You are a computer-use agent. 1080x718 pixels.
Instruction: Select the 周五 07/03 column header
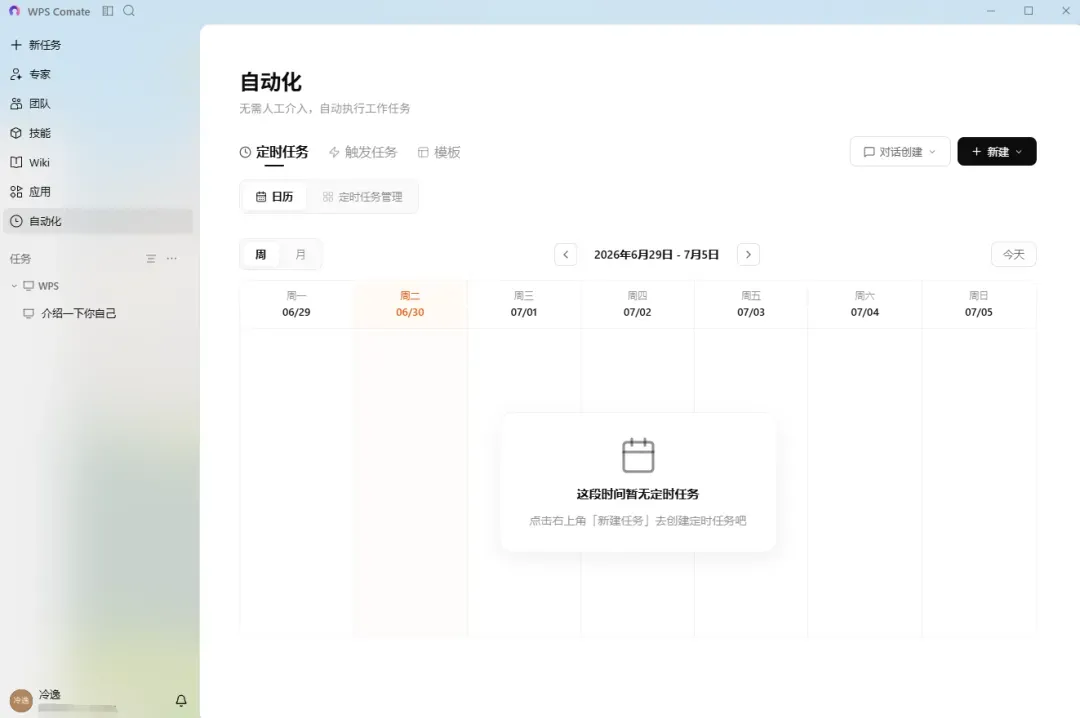point(751,304)
